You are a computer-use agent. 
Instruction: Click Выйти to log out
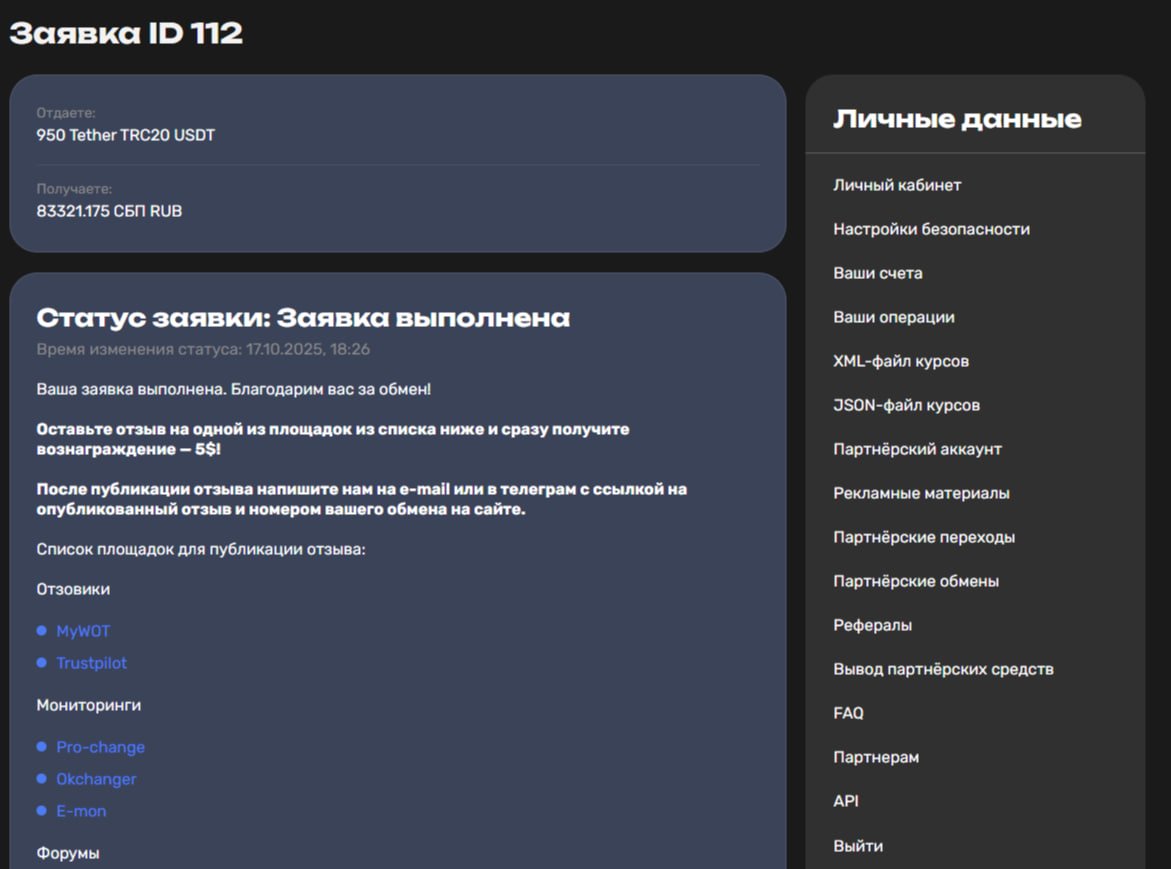coord(857,846)
